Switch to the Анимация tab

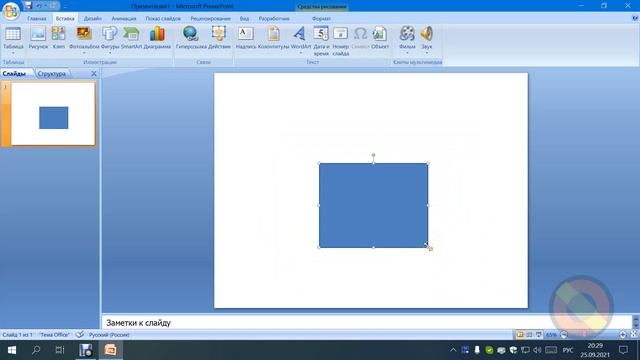click(124, 18)
